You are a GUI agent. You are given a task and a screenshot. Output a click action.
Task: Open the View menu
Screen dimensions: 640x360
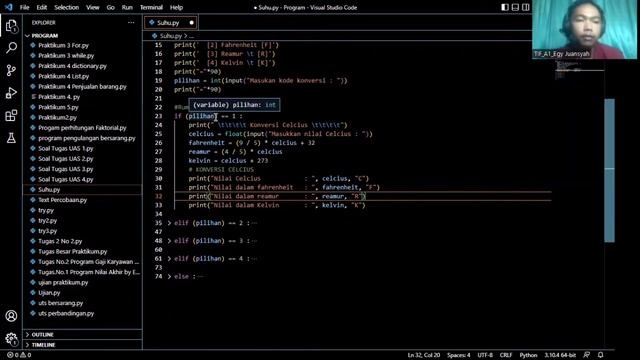click(x=93, y=7)
